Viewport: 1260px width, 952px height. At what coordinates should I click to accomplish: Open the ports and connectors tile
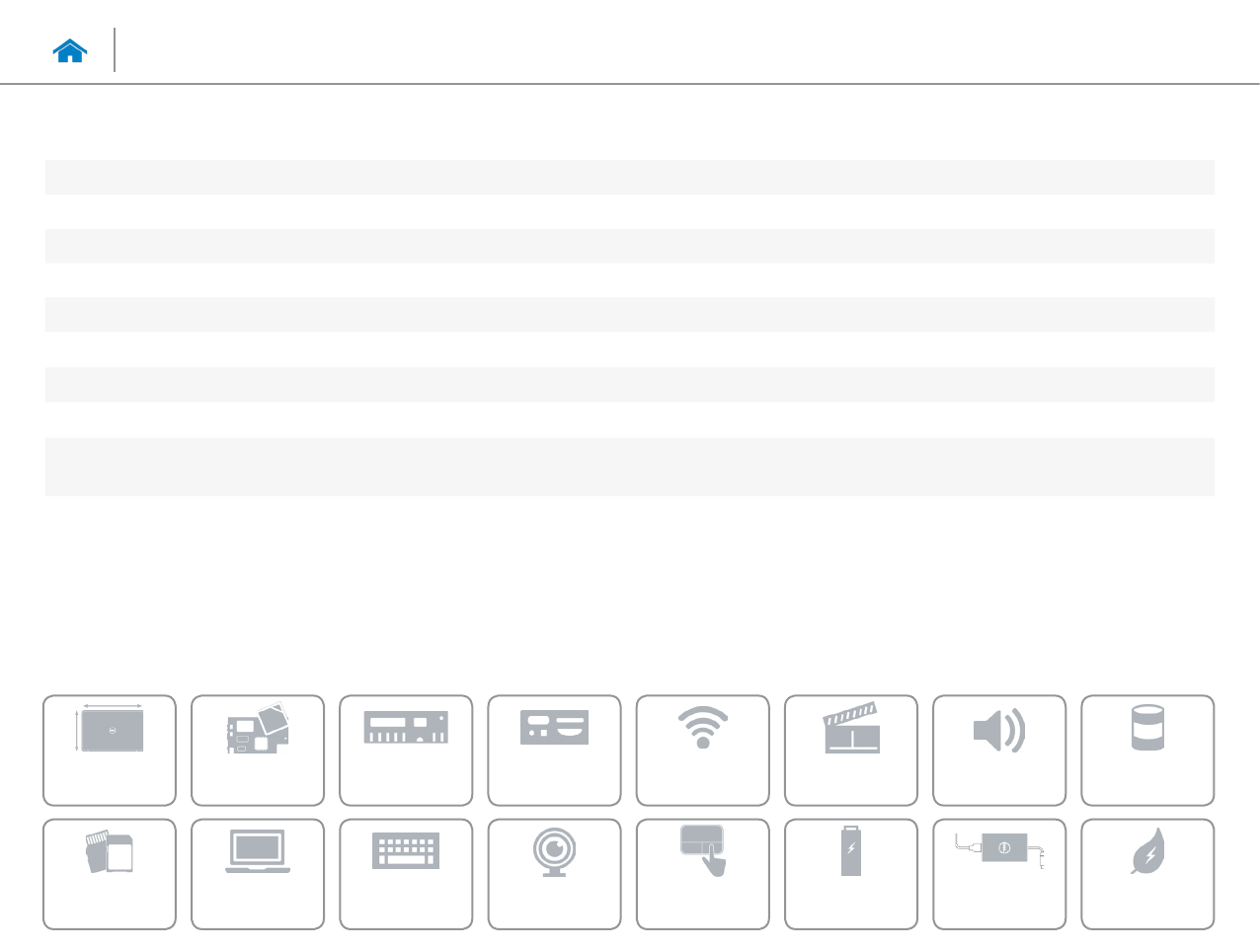[x=554, y=751]
